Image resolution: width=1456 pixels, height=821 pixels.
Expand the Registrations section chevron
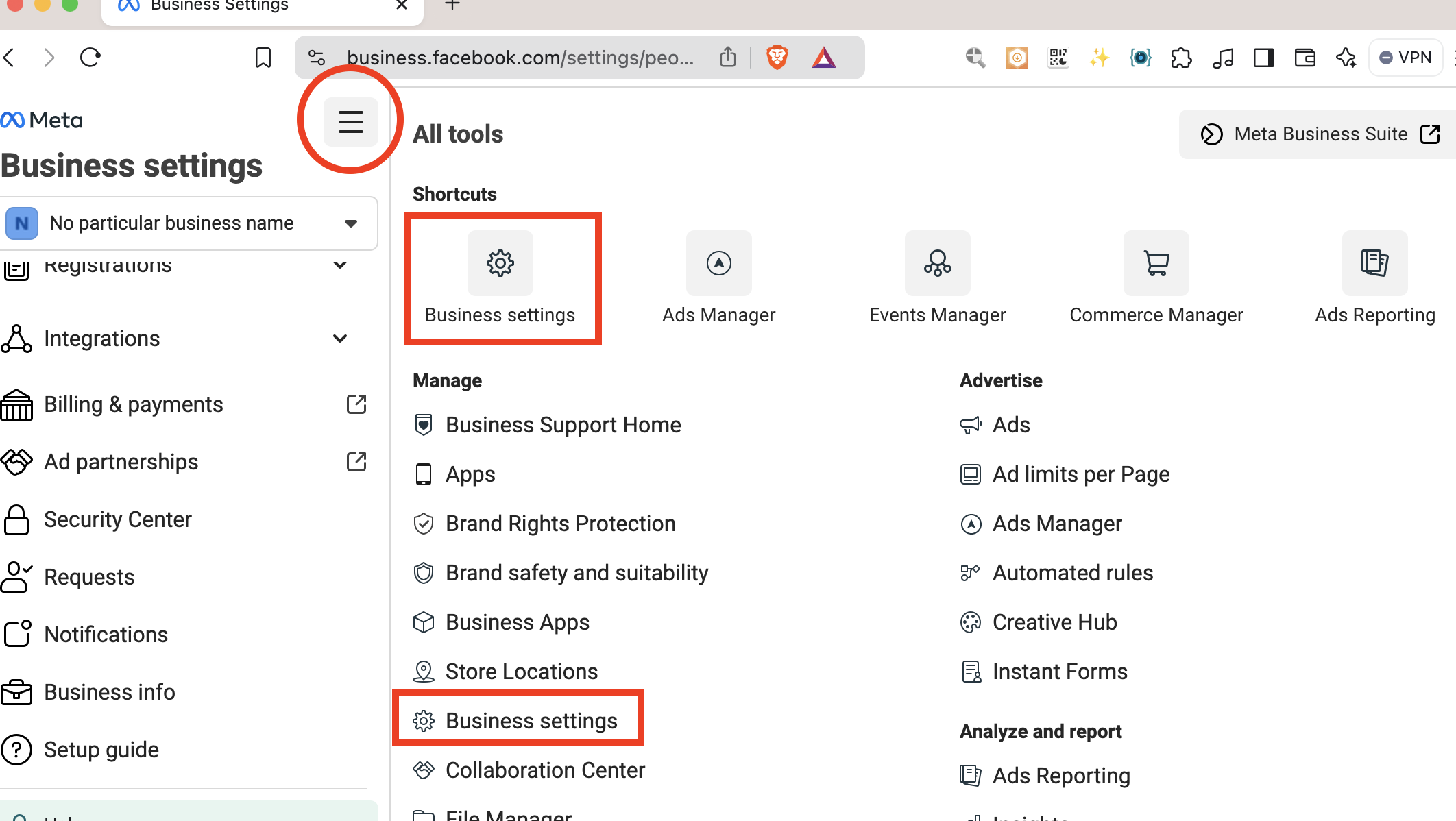[x=340, y=265]
